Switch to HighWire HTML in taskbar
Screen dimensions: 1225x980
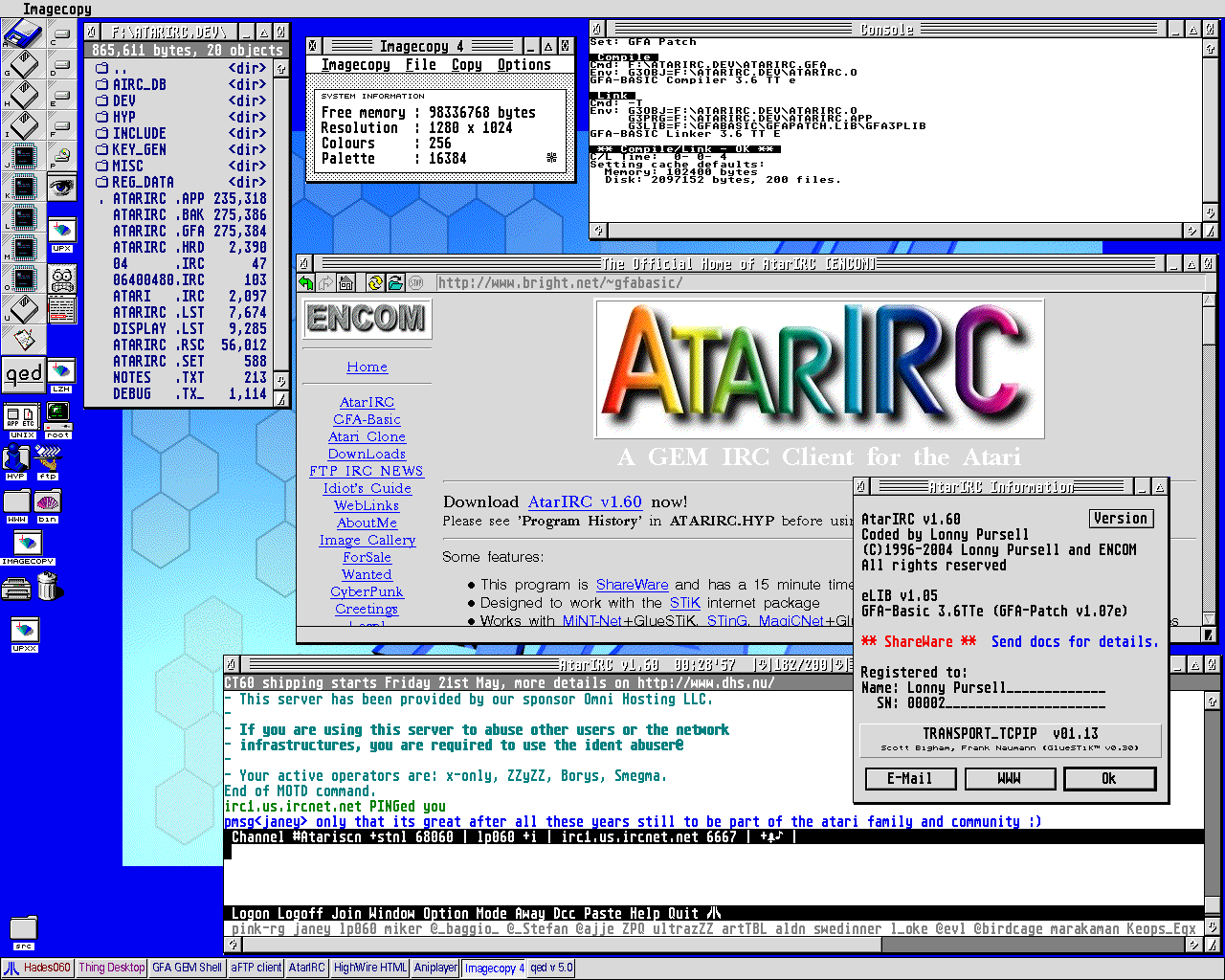point(369,968)
